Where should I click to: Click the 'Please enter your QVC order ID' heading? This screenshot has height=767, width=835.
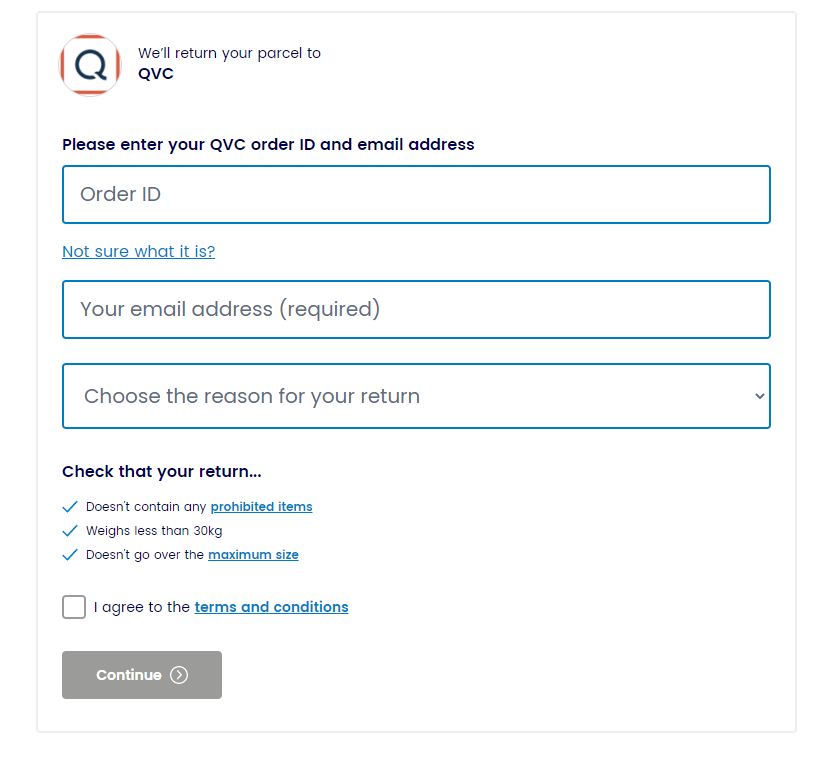pyautogui.click(x=268, y=144)
